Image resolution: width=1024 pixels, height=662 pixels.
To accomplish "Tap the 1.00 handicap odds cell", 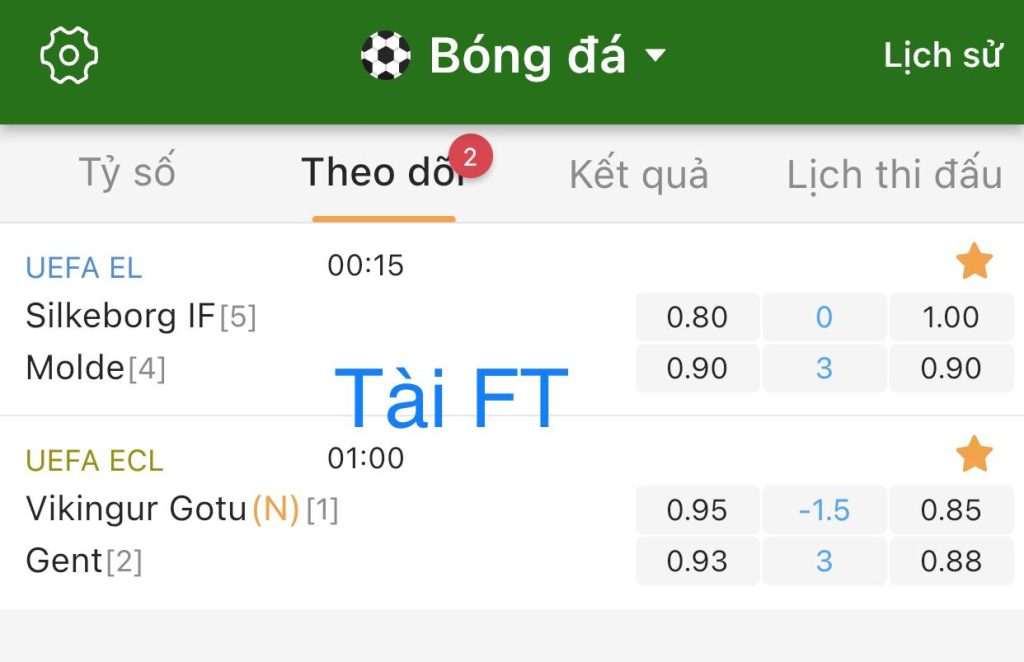I will (951, 317).
